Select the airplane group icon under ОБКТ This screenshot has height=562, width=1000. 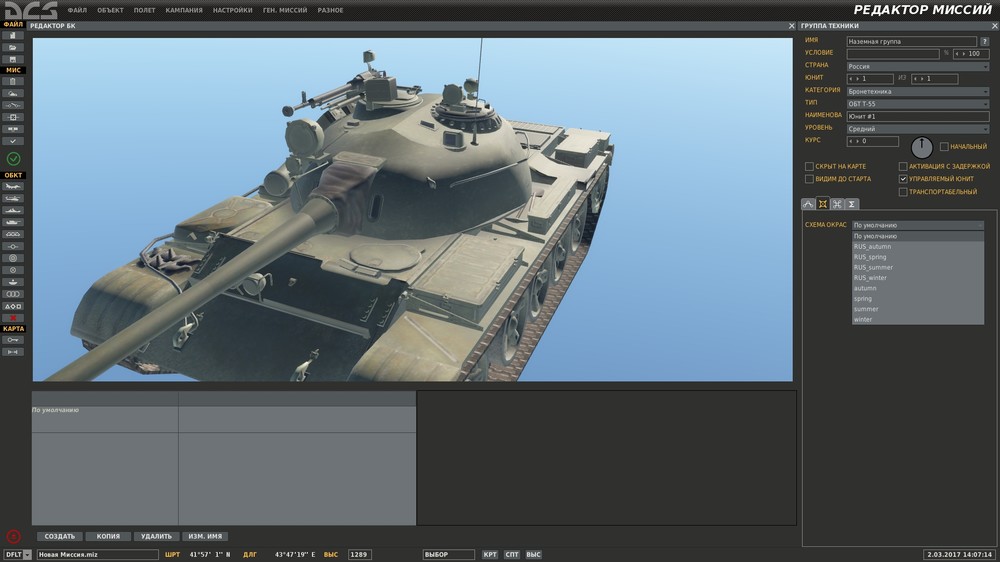pyautogui.click(x=13, y=186)
